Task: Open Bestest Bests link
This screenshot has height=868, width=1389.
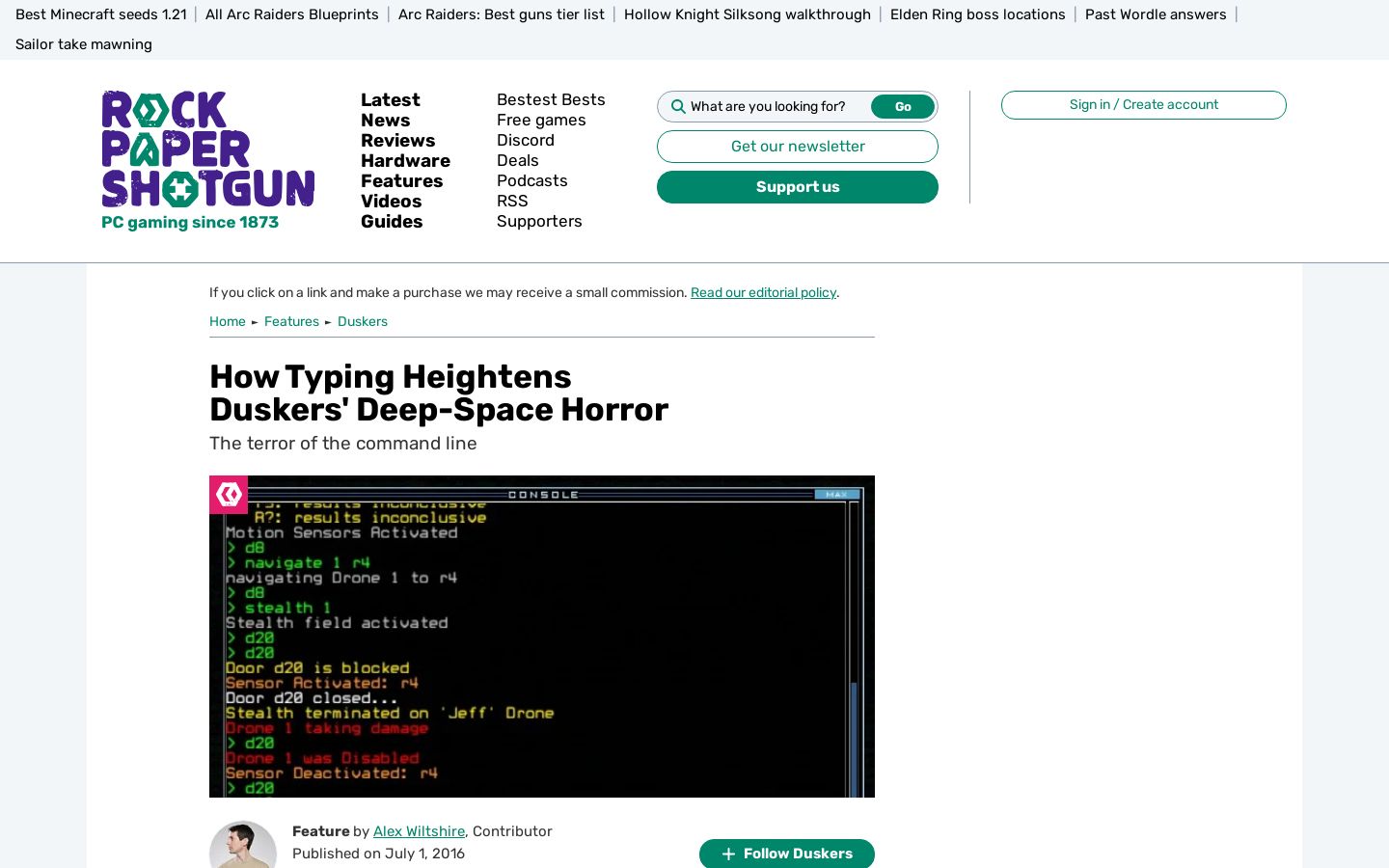Action: pyautogui.click(x=551, y=100)
